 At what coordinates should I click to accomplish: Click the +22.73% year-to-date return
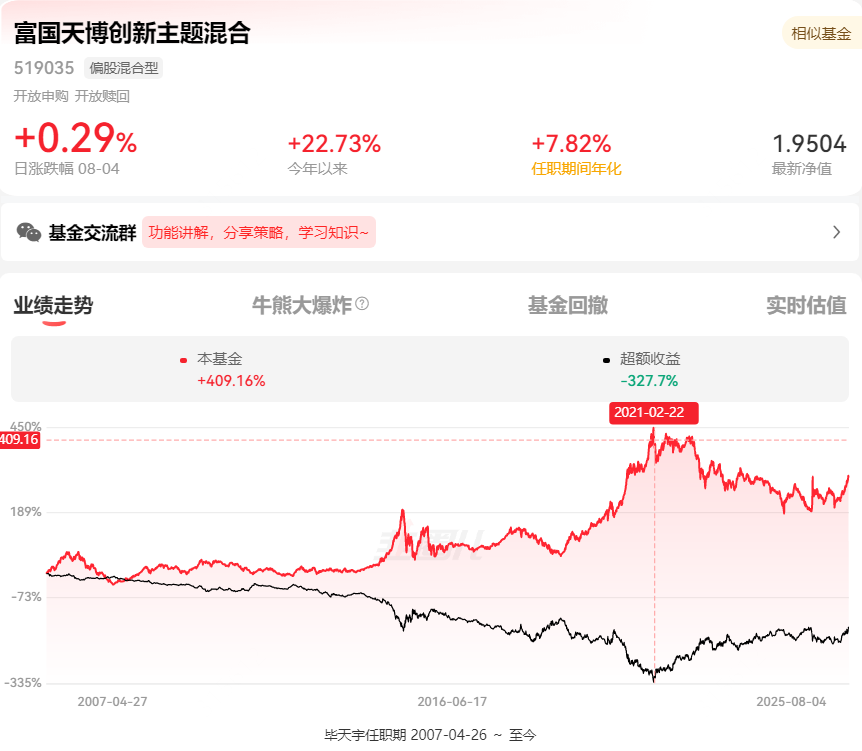[334, 144]
